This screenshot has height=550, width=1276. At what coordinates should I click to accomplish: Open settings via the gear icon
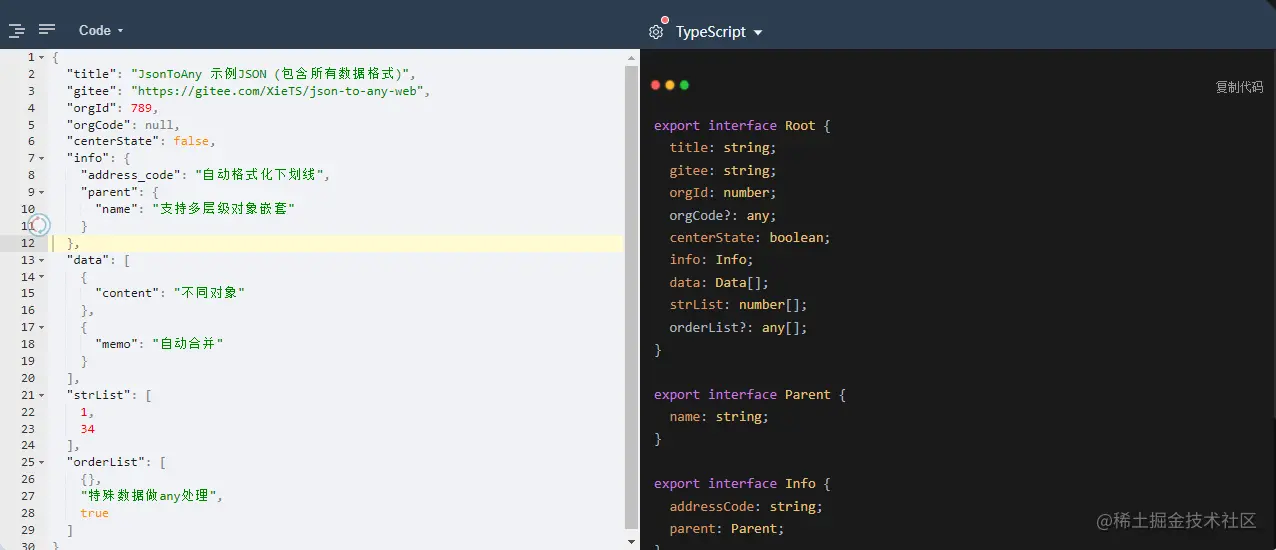pos(656,32)
